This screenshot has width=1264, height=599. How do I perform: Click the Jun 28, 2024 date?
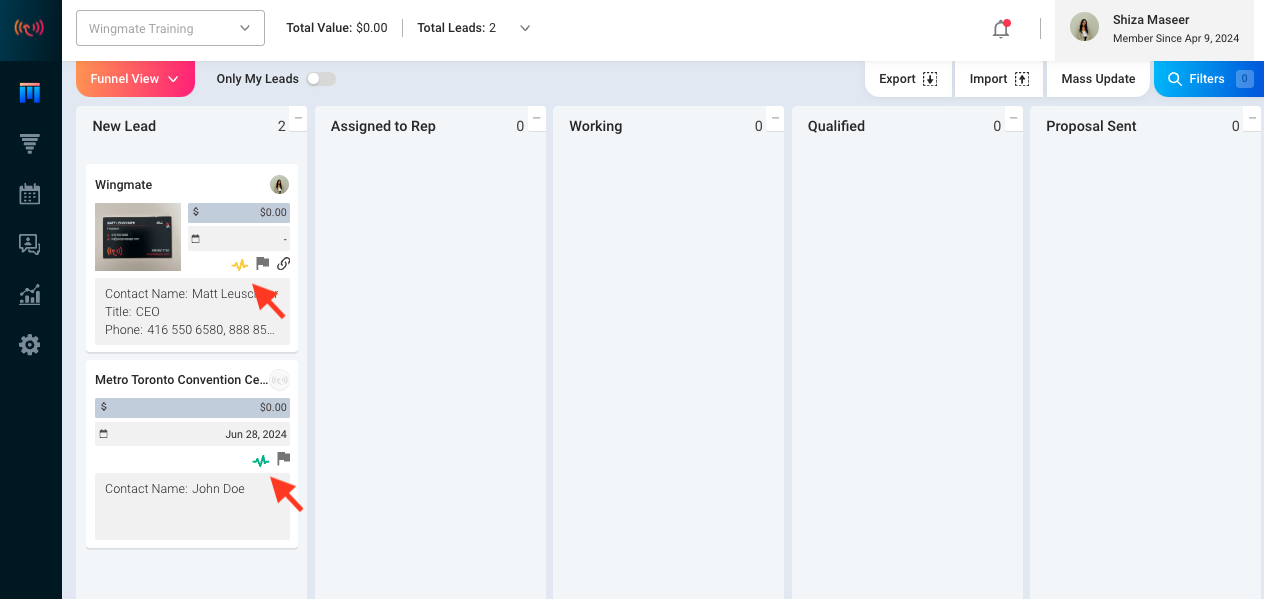(256, 434)
